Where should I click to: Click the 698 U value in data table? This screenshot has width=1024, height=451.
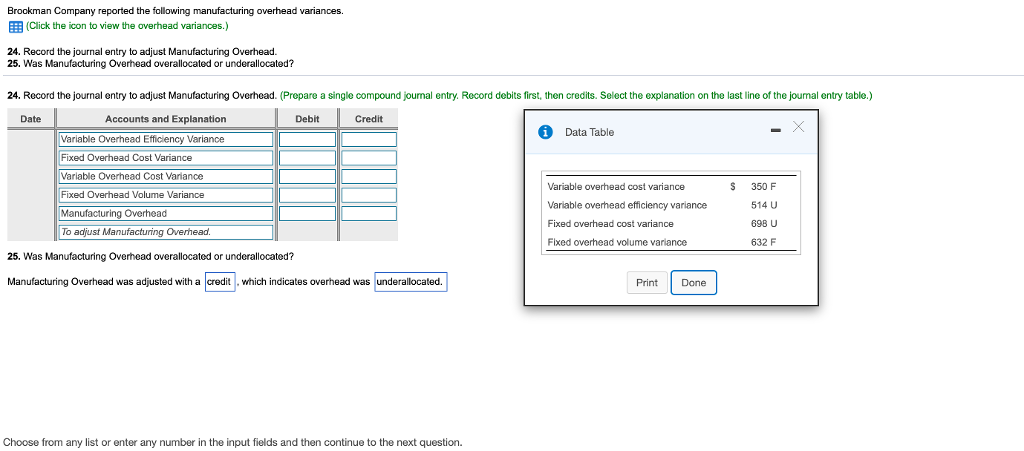coord(764,224)
